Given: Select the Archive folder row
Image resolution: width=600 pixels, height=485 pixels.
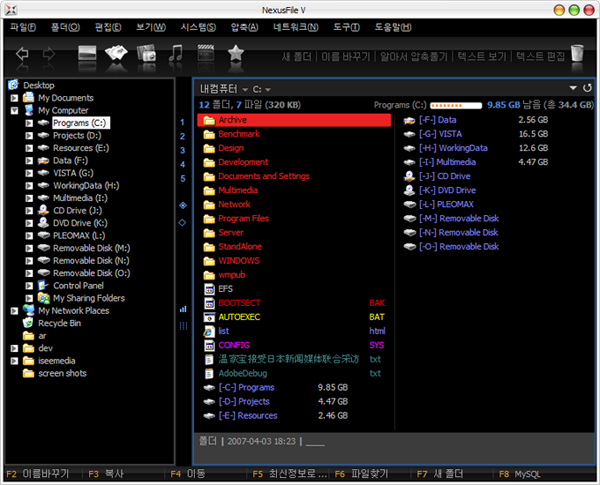Looking at the screenshot, I should [x=294, y=120].
